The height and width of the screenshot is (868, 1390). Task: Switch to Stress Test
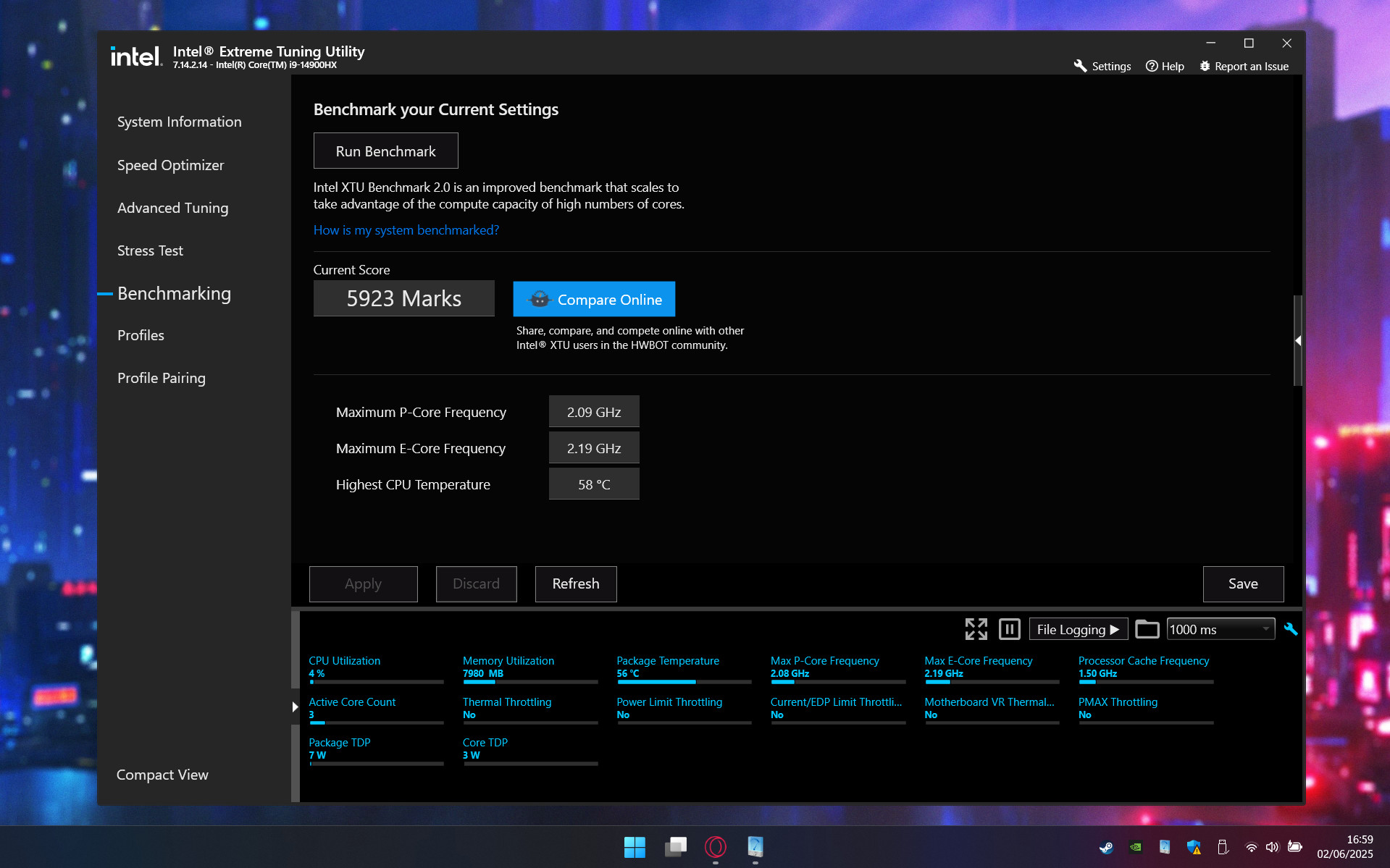pos(150,250)
